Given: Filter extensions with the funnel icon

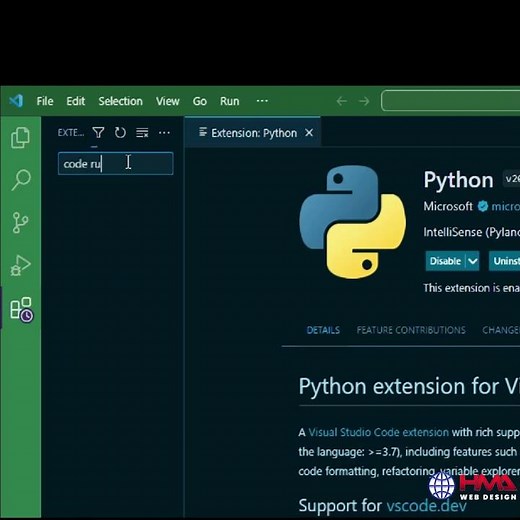Looking at the screenshot, I should [98, 133].
